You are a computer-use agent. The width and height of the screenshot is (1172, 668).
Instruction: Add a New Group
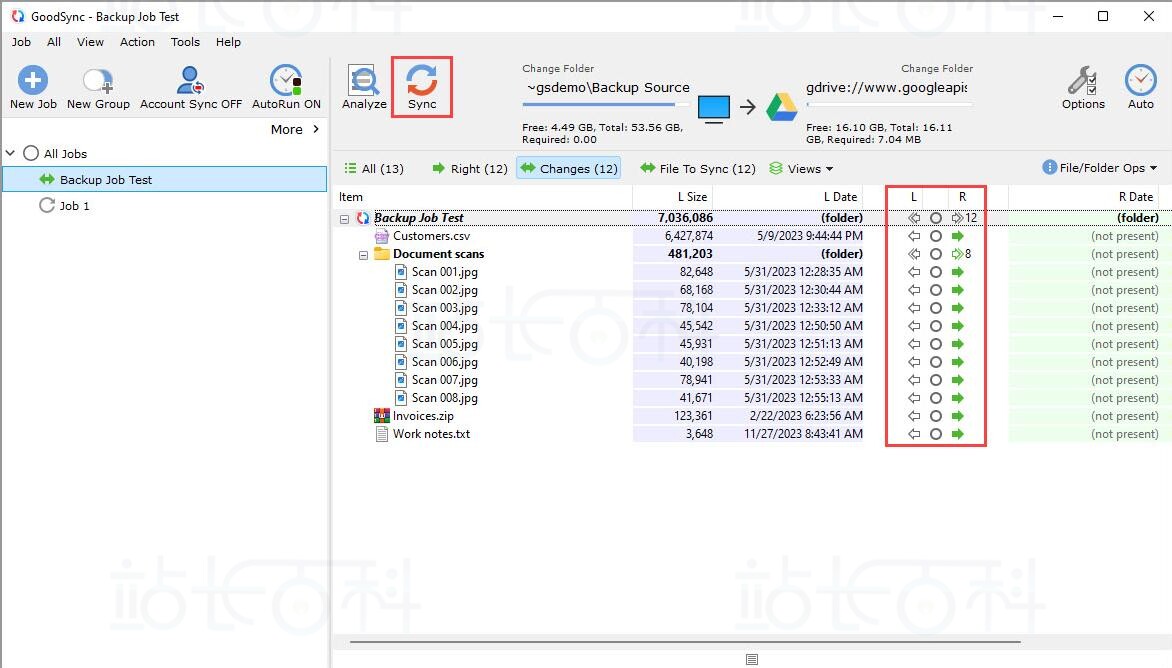(98, 88)
